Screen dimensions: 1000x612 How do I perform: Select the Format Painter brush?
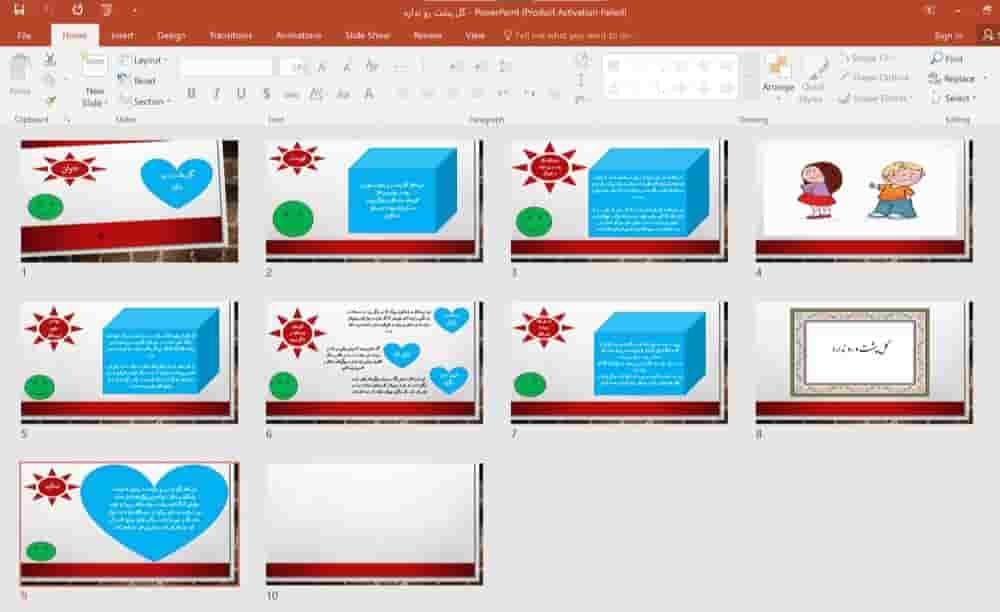(x=50, y=99)
